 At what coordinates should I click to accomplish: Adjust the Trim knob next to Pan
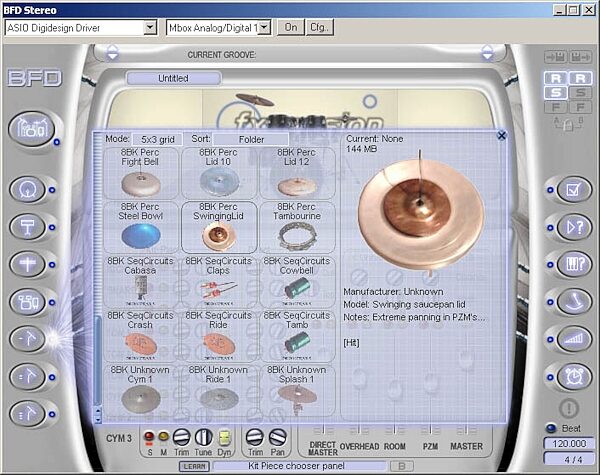[x=254, y=437]
